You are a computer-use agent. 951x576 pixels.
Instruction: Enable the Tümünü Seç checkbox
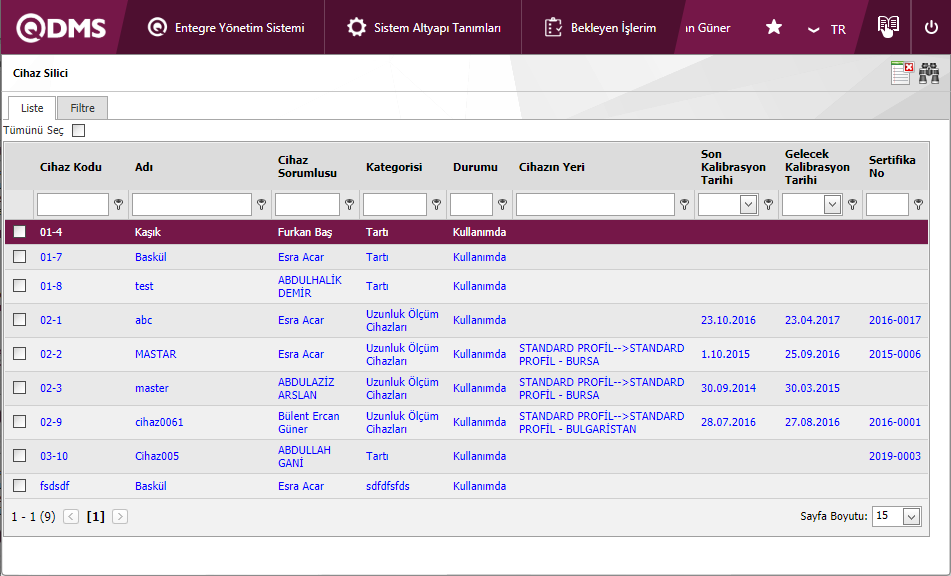pyautogui.click(x=79, y=130)
